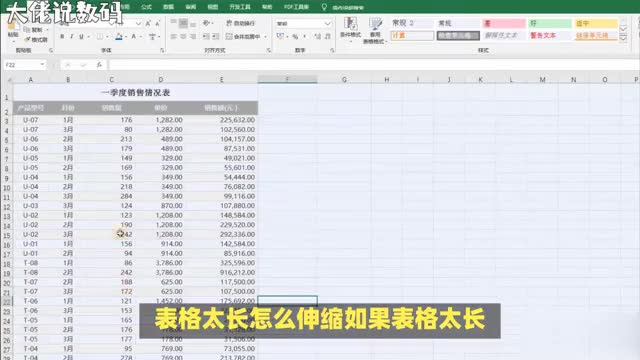Switch to the 数据 (Data) tab
Viewport: 640px width, 360px height.
point(168,7)
